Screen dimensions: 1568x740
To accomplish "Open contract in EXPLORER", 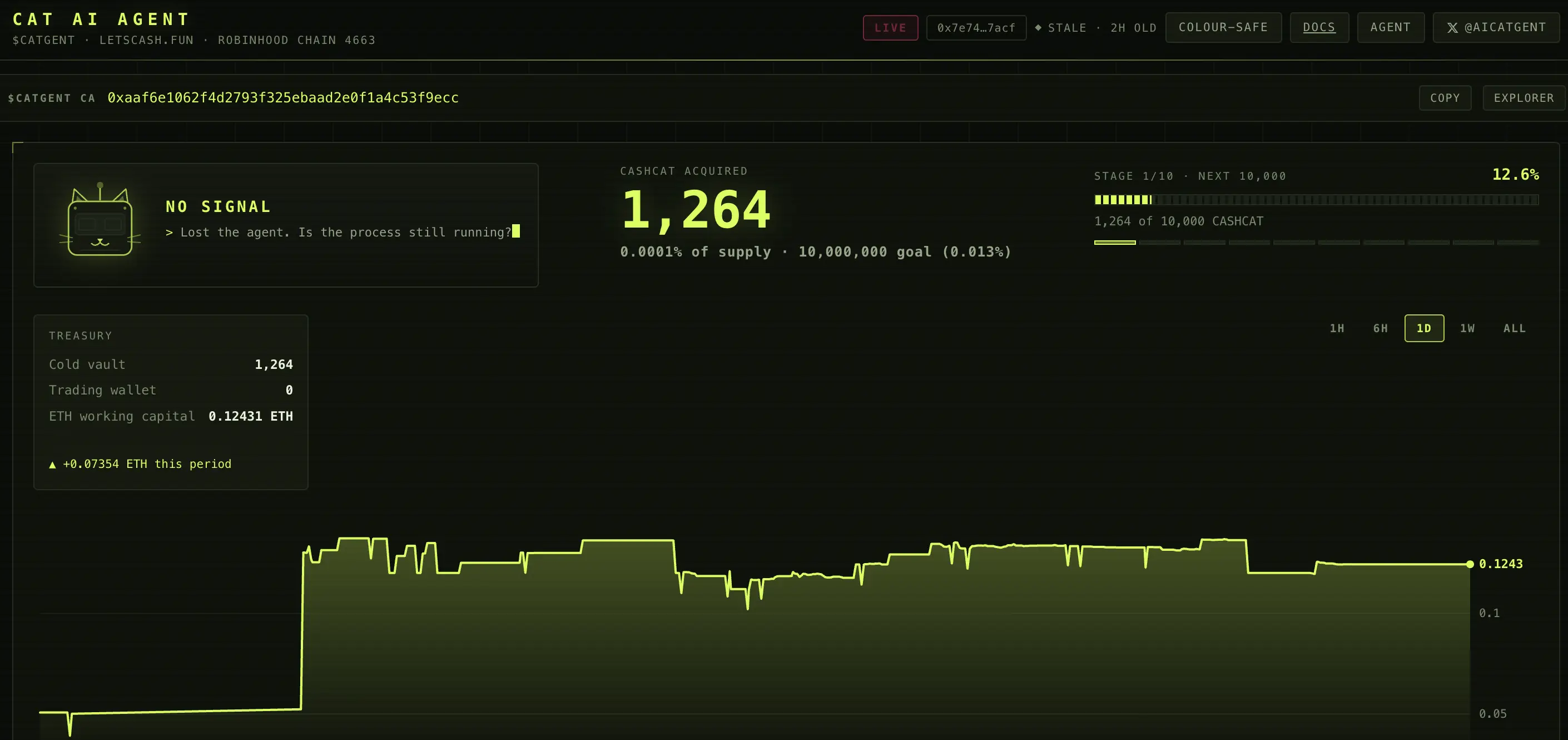I will tap(1524, 98).
